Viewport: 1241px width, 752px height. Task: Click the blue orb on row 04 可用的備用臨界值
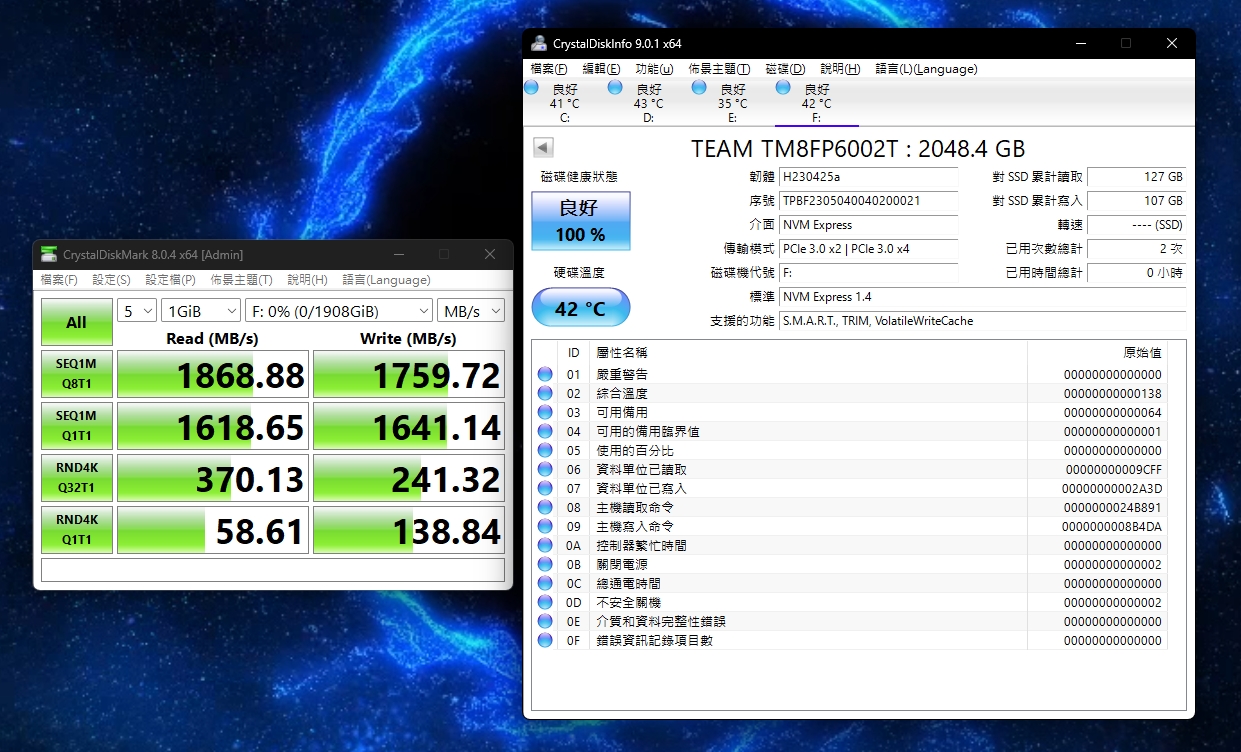pos(545,431)
